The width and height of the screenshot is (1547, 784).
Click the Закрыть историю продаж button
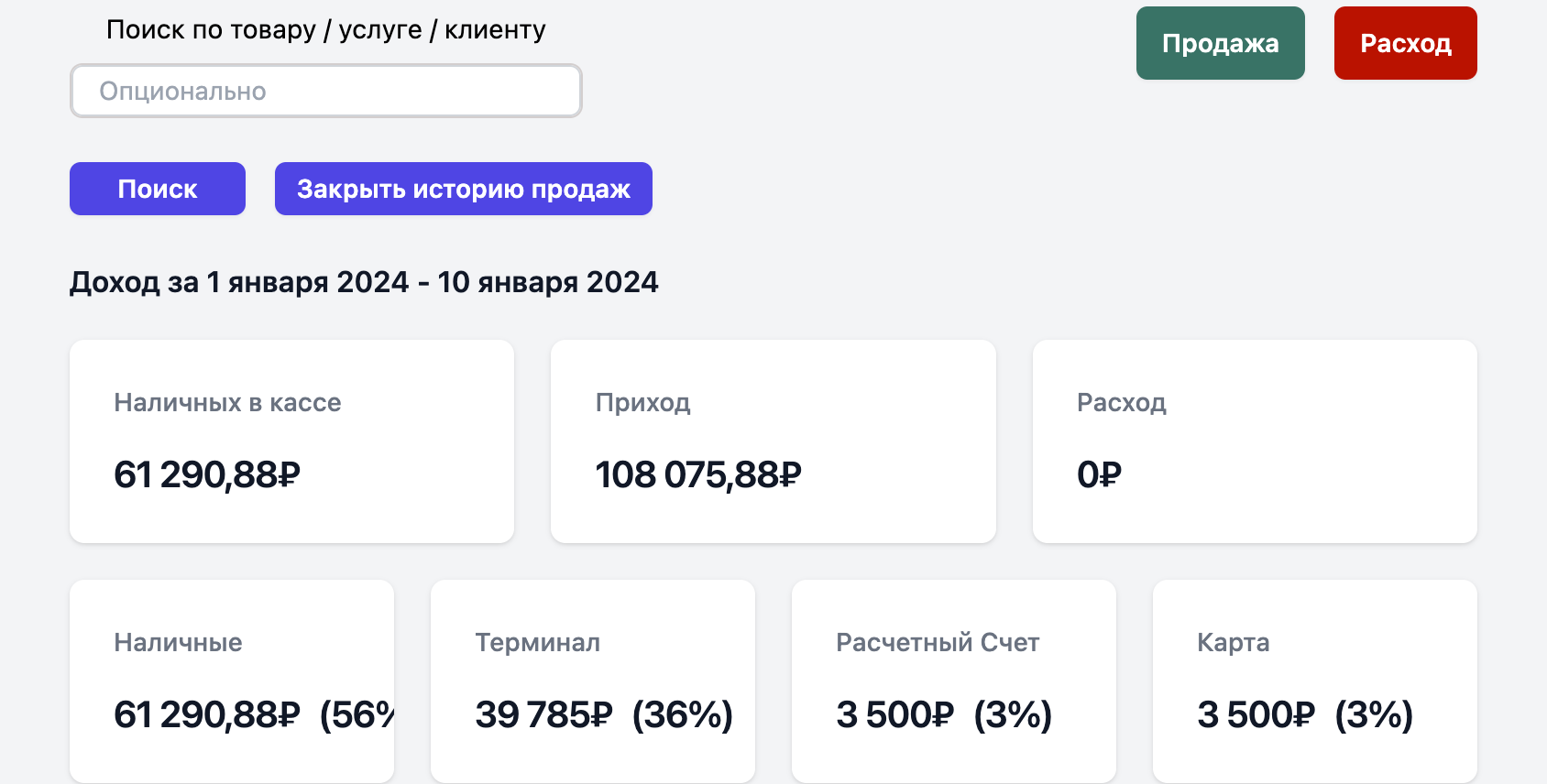[x=463, y=189]
